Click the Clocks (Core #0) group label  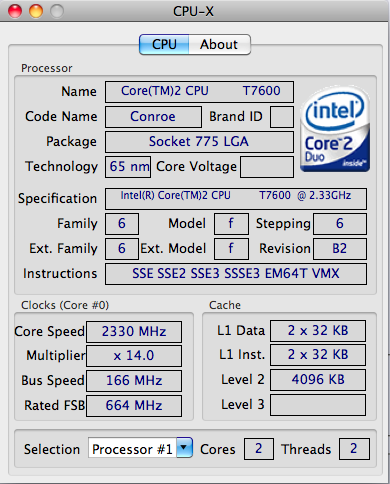coord(65,305)
